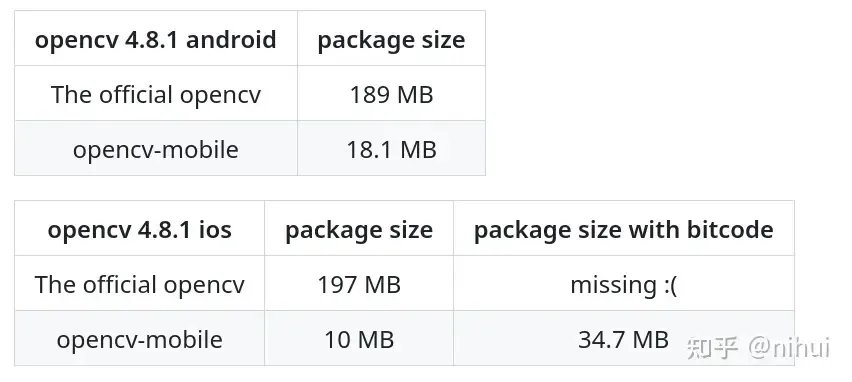Click the ios table 'package size' header
Image resolution: width=852 pixels, height=382 pixels.
(x=359, y=229)
